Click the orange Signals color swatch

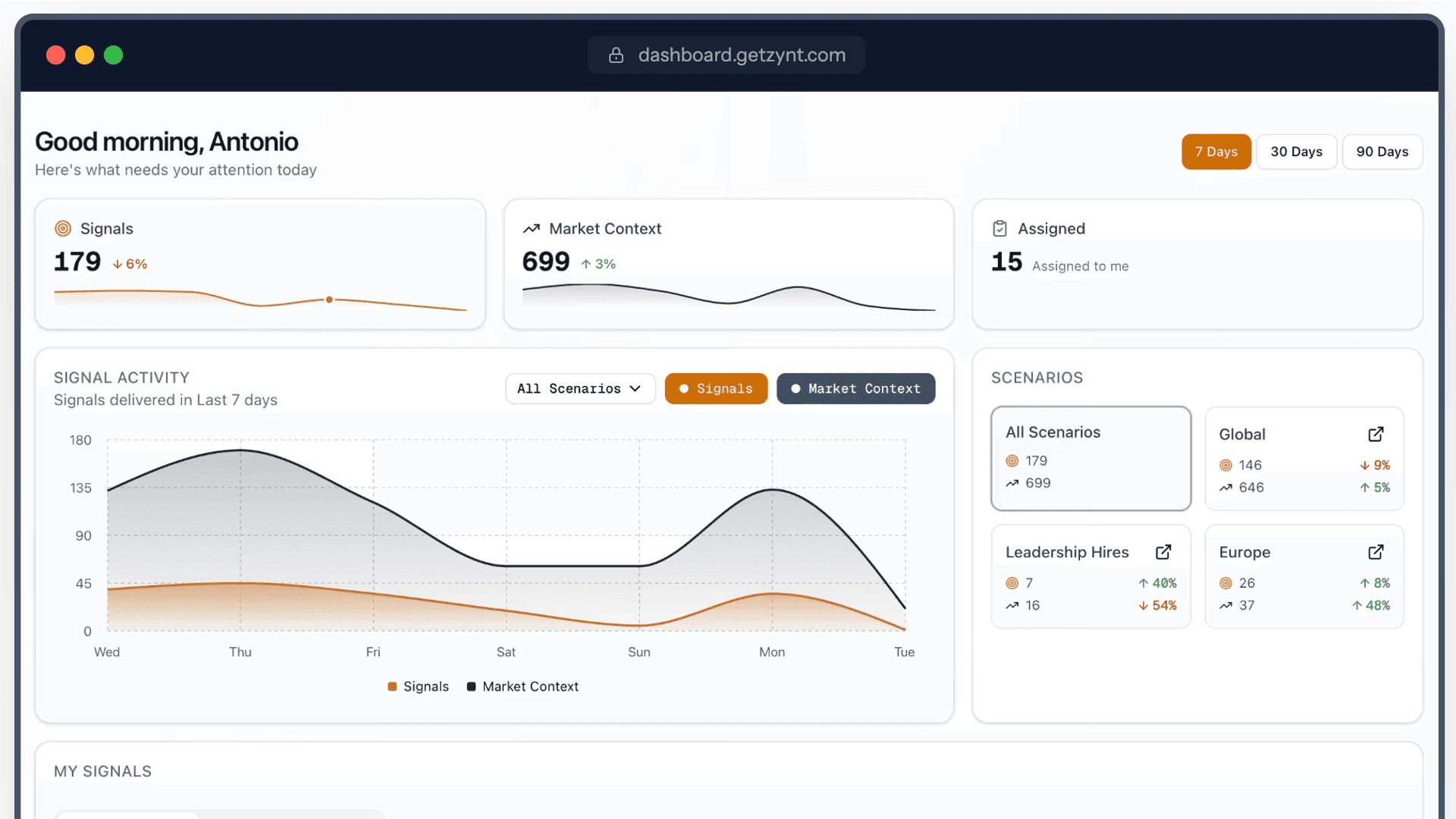click(391, 686)
